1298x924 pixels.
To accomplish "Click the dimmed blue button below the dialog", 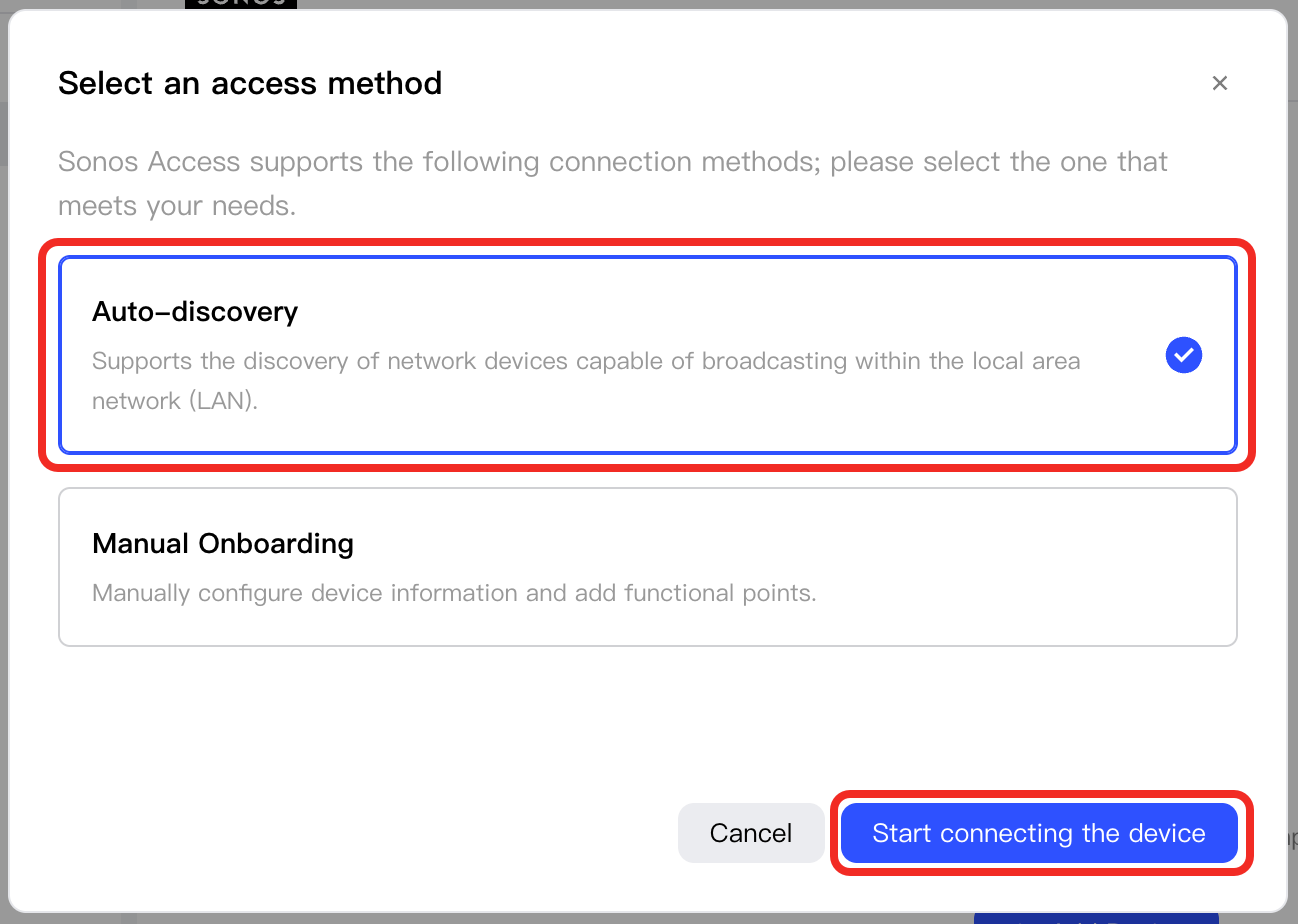I will pos(1096,917).
